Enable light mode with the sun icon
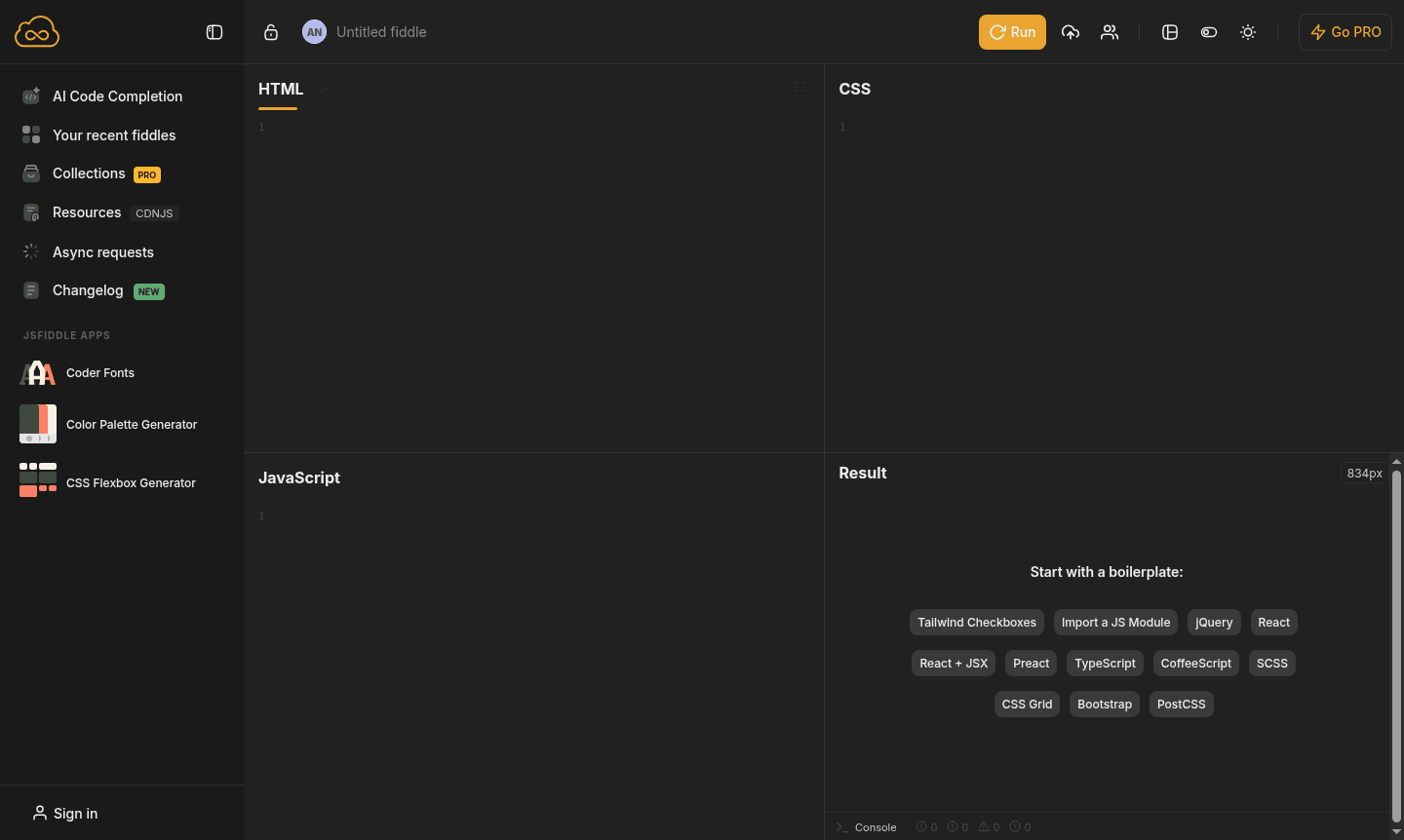The image size is (1404, 840). tap(1248, 32)
